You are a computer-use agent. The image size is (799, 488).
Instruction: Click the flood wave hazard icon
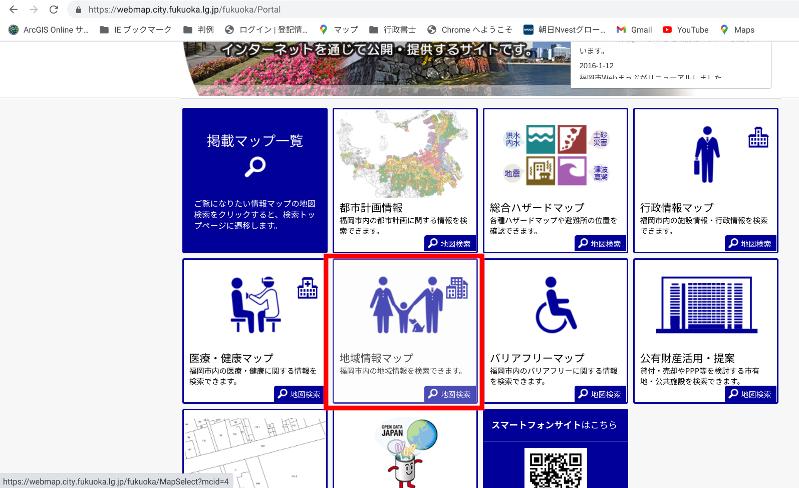[x=540, y=140]
